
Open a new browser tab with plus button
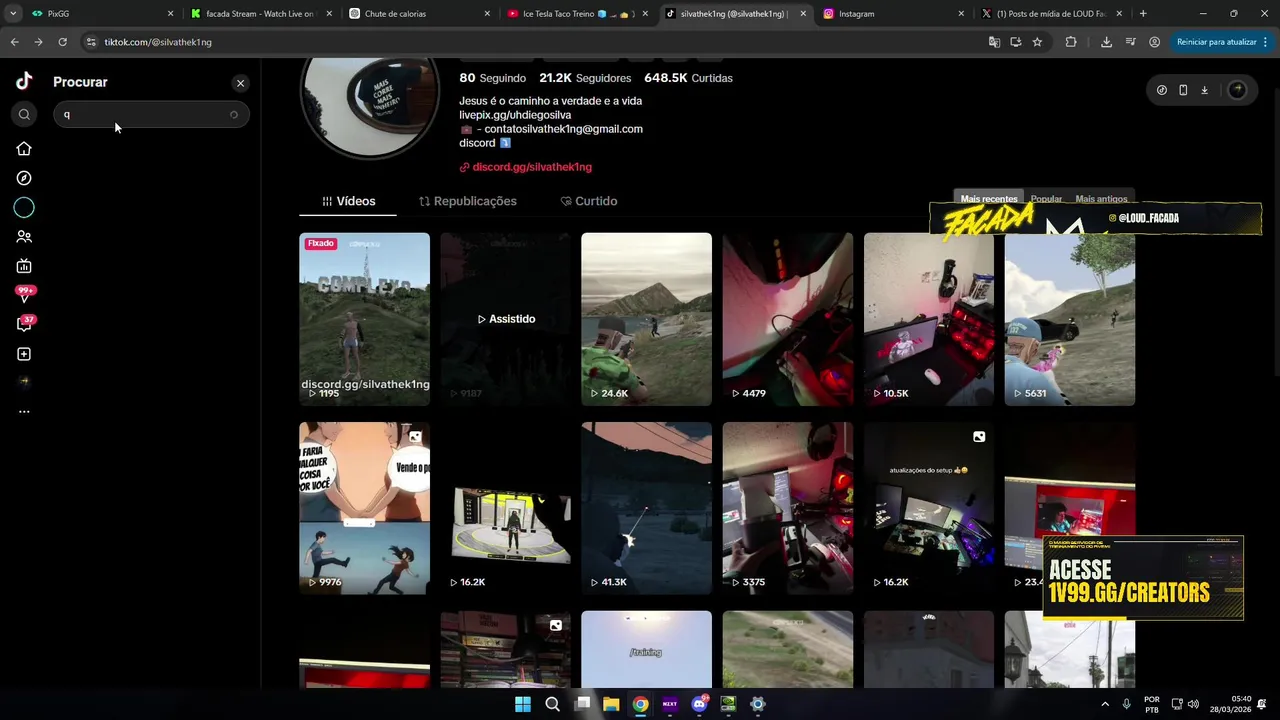[1143, 14]
